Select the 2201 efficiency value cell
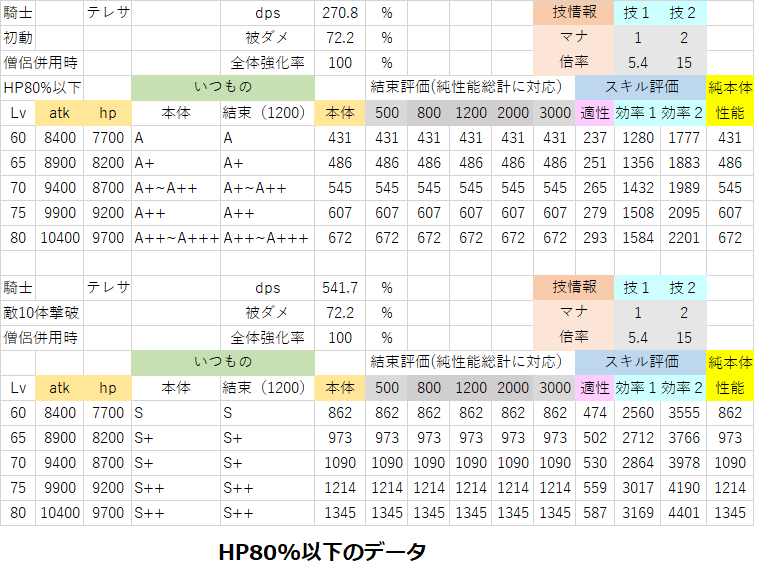The image size is (780, 576). pos(683,237)
